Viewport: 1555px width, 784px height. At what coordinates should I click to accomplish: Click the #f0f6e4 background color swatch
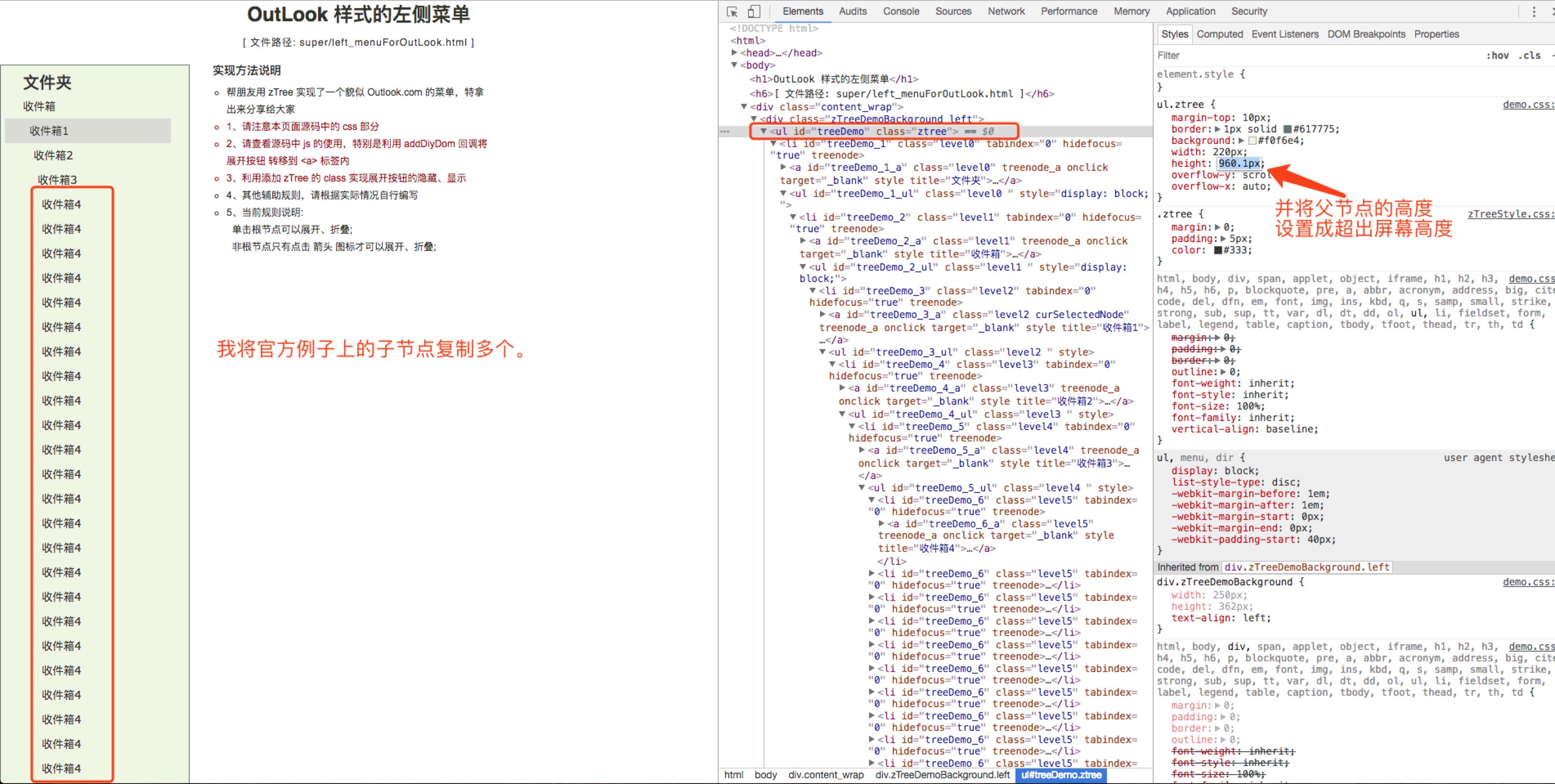click(x=1252, y=141)
